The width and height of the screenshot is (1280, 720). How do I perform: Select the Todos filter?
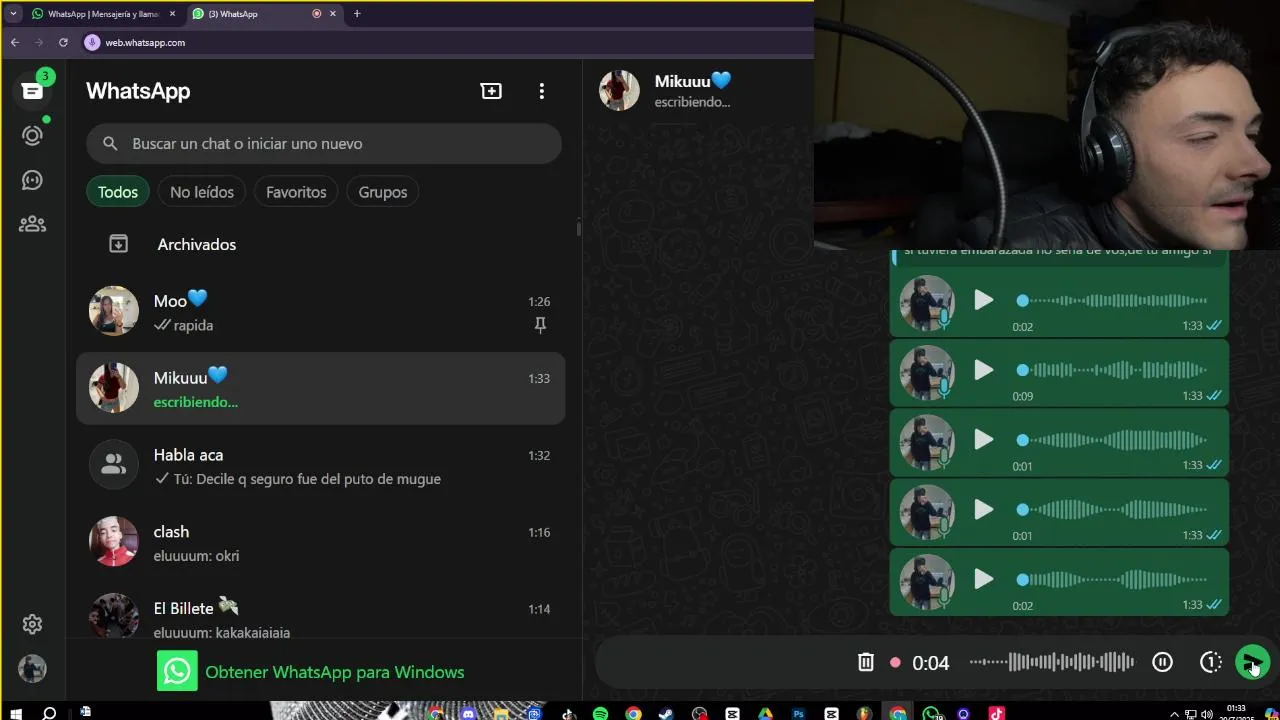(118, 192)
